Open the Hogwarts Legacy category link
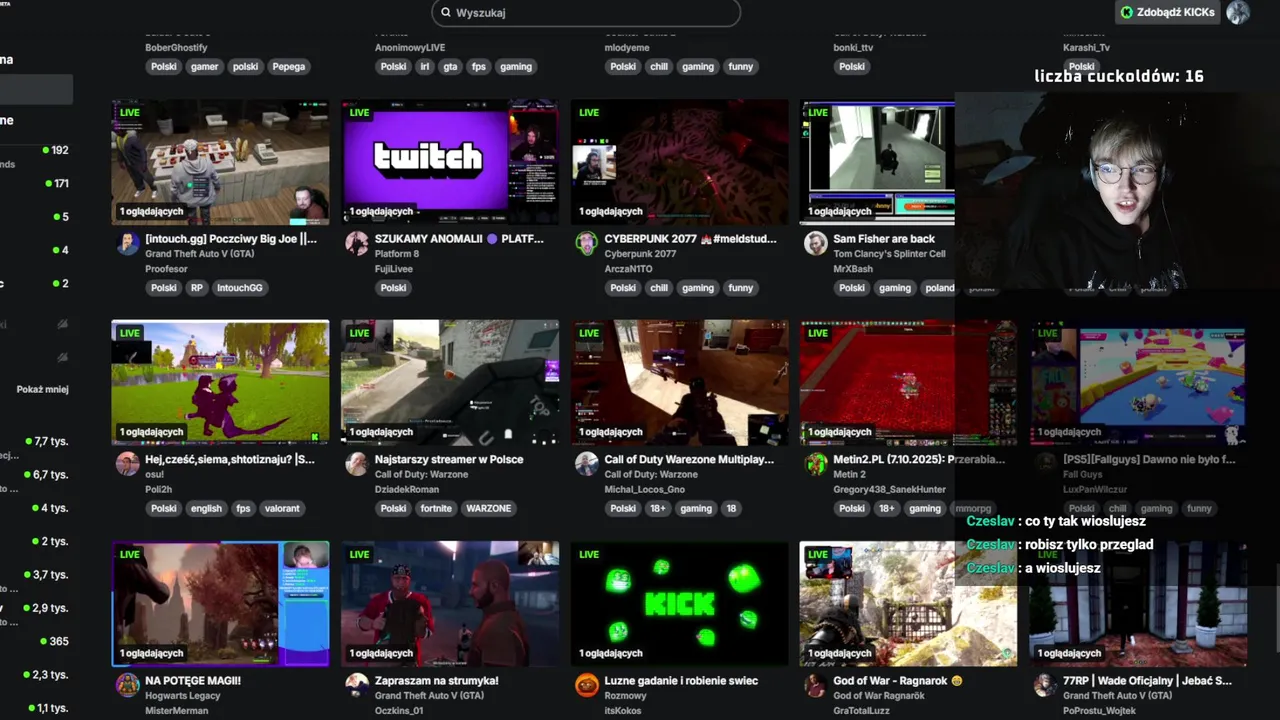Viewport: 1280px width, 720px height. coord(183,695)
